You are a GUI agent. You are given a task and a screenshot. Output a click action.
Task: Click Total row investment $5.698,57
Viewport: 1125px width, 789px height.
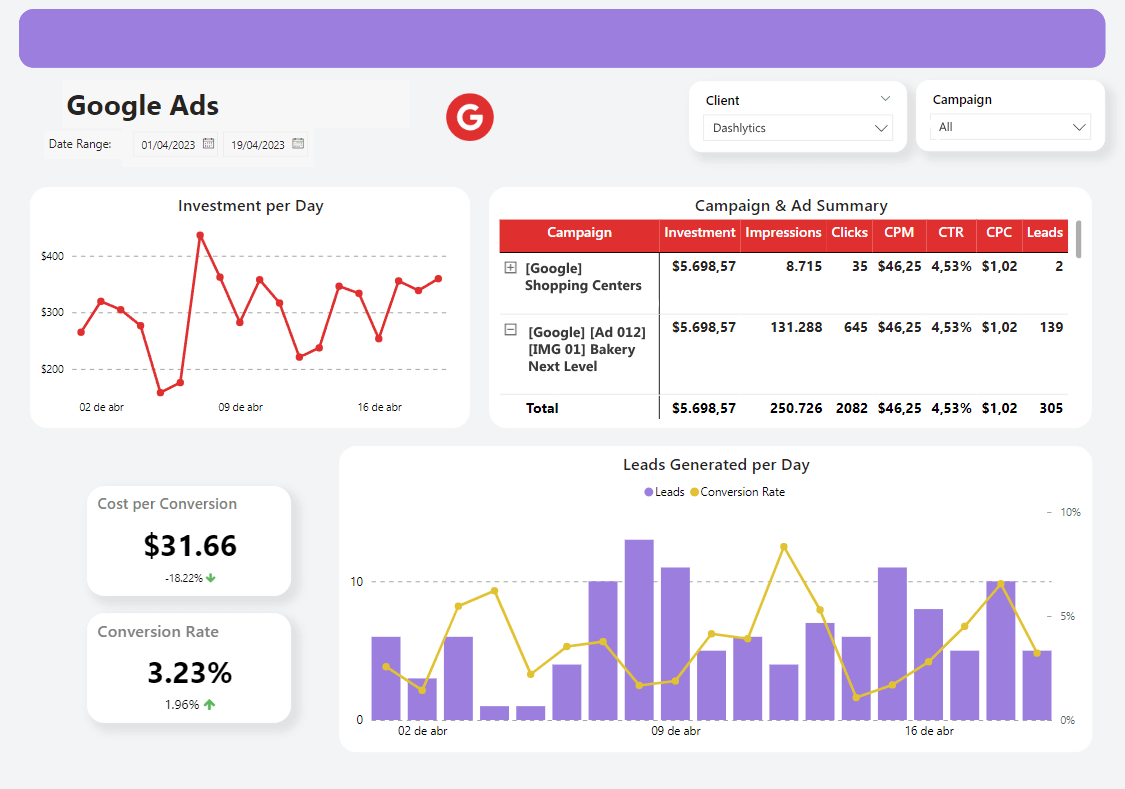click(704, 408)
